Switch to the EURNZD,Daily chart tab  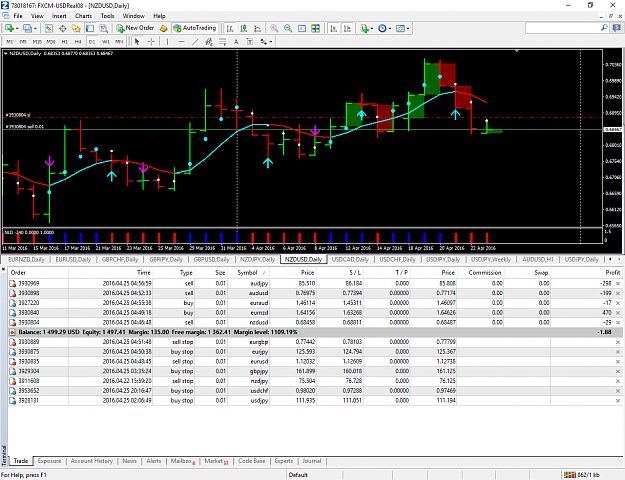tap(26, 259)
